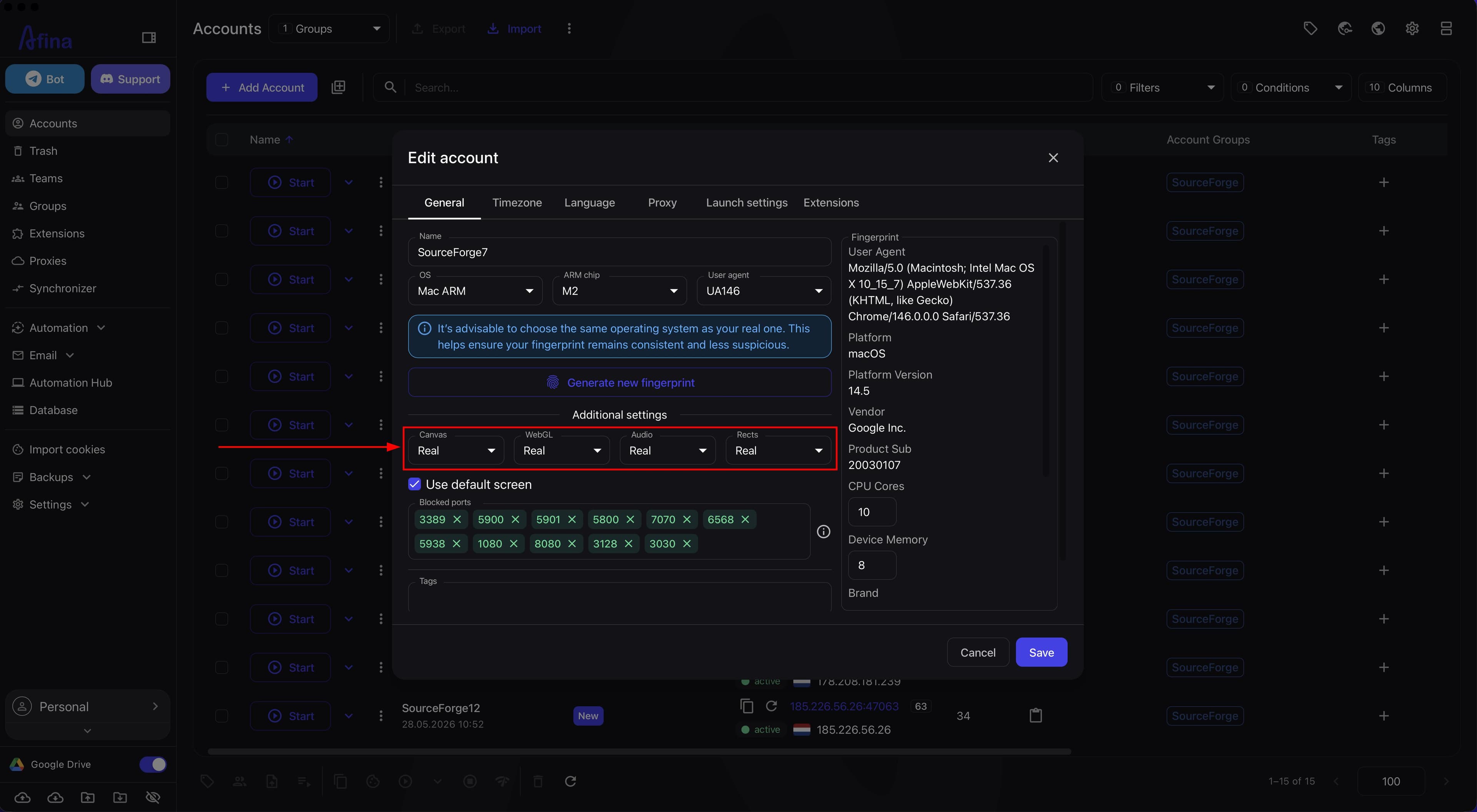Open the tags icon in the top bar

tap(1310, 28)
